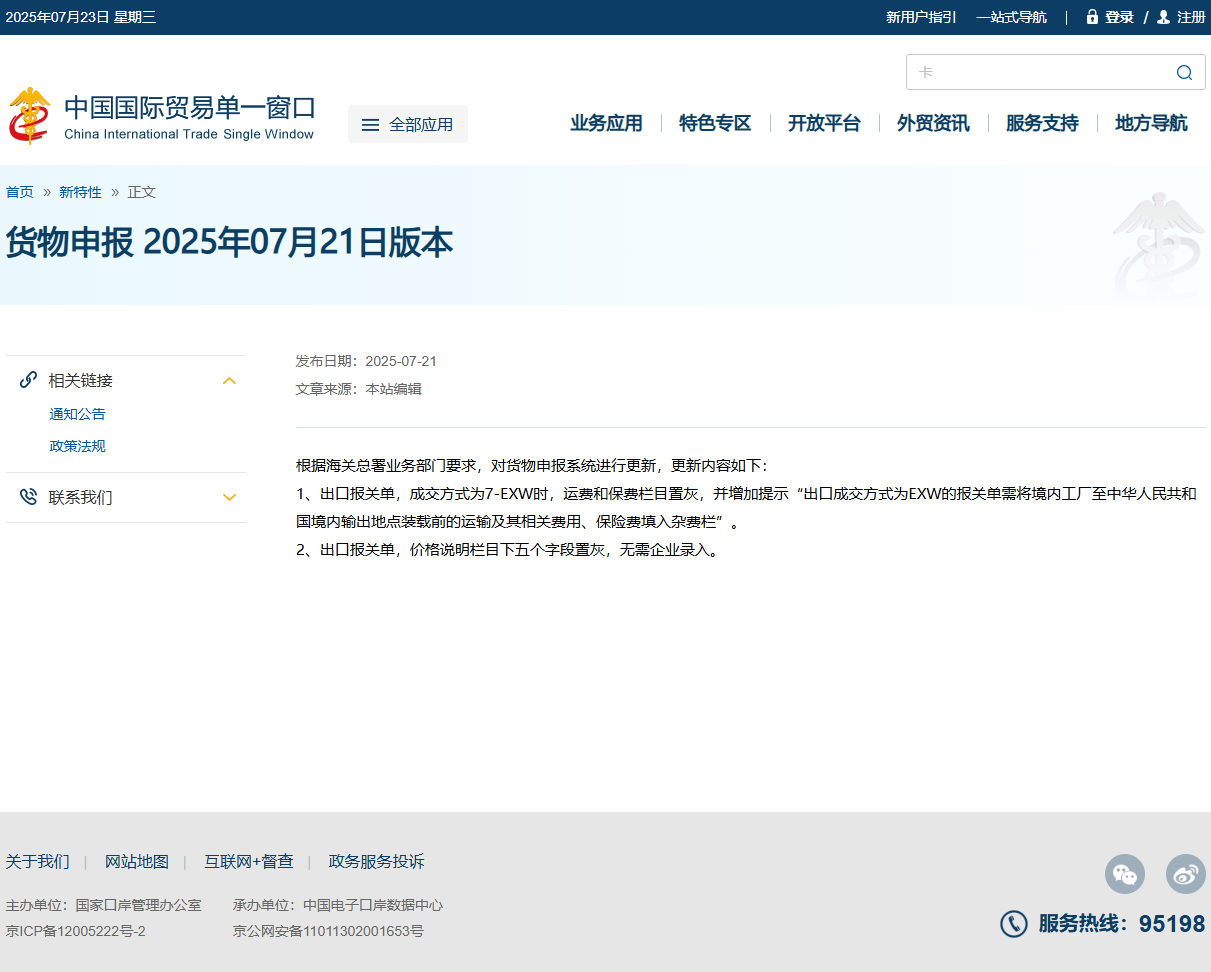Open 新用户指引 in the top bar
This screenshot has width=1211, height=972.
coord(919,16)
